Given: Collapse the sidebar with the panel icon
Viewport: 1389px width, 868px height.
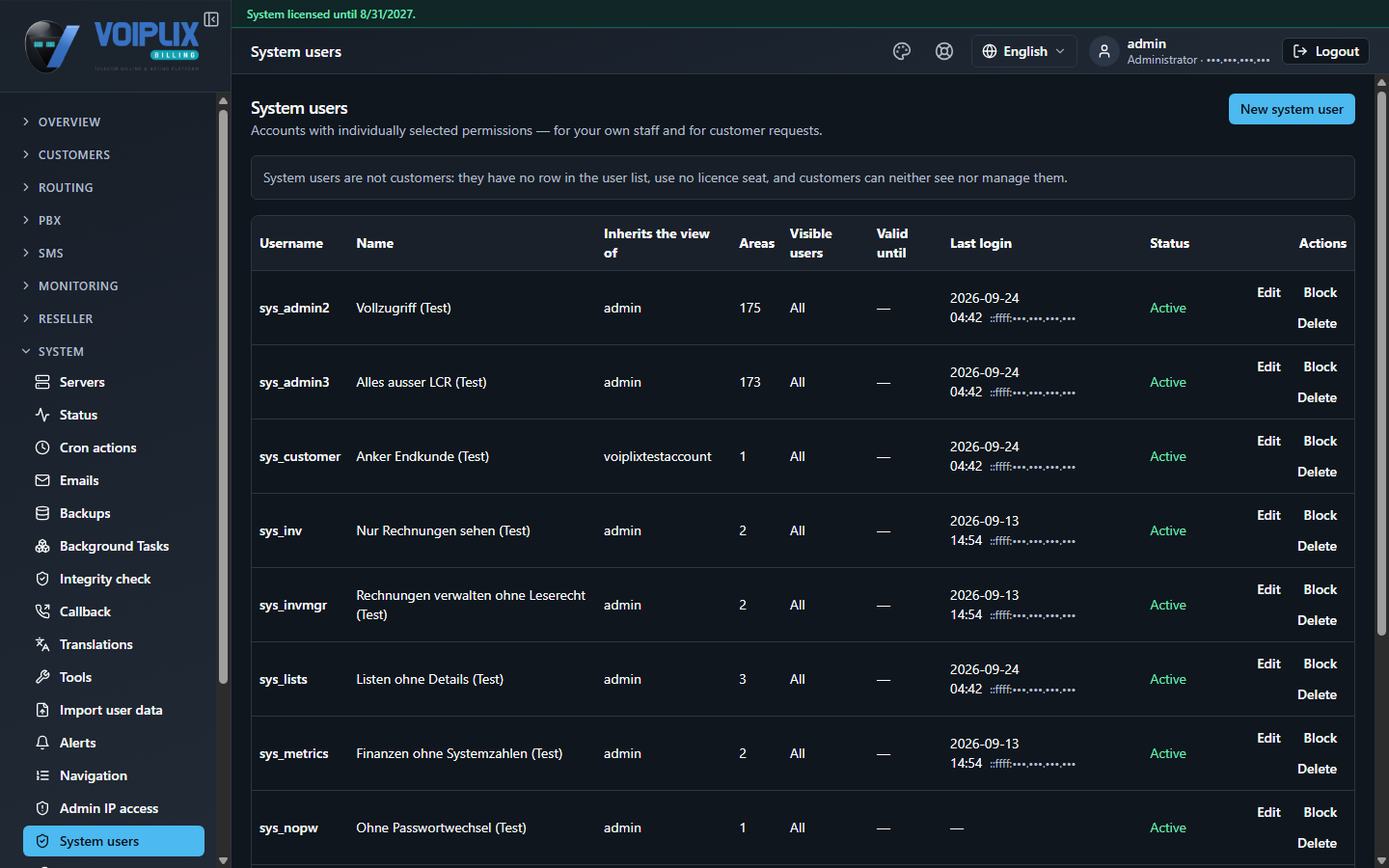Looking at the screenshot, I should pyautogui.click(x=211, y=19).
